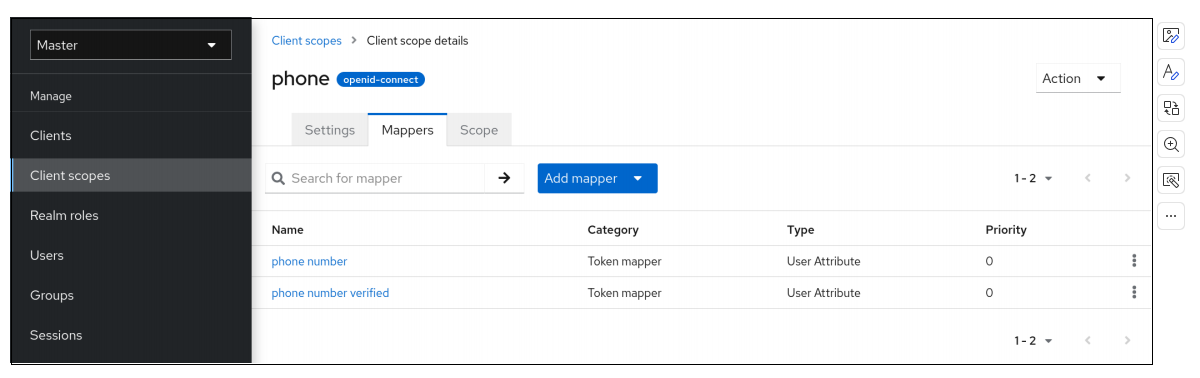Open kebab menu for phone number verified row
Screen dimensions: 1200x378
tap(1134, 293)
